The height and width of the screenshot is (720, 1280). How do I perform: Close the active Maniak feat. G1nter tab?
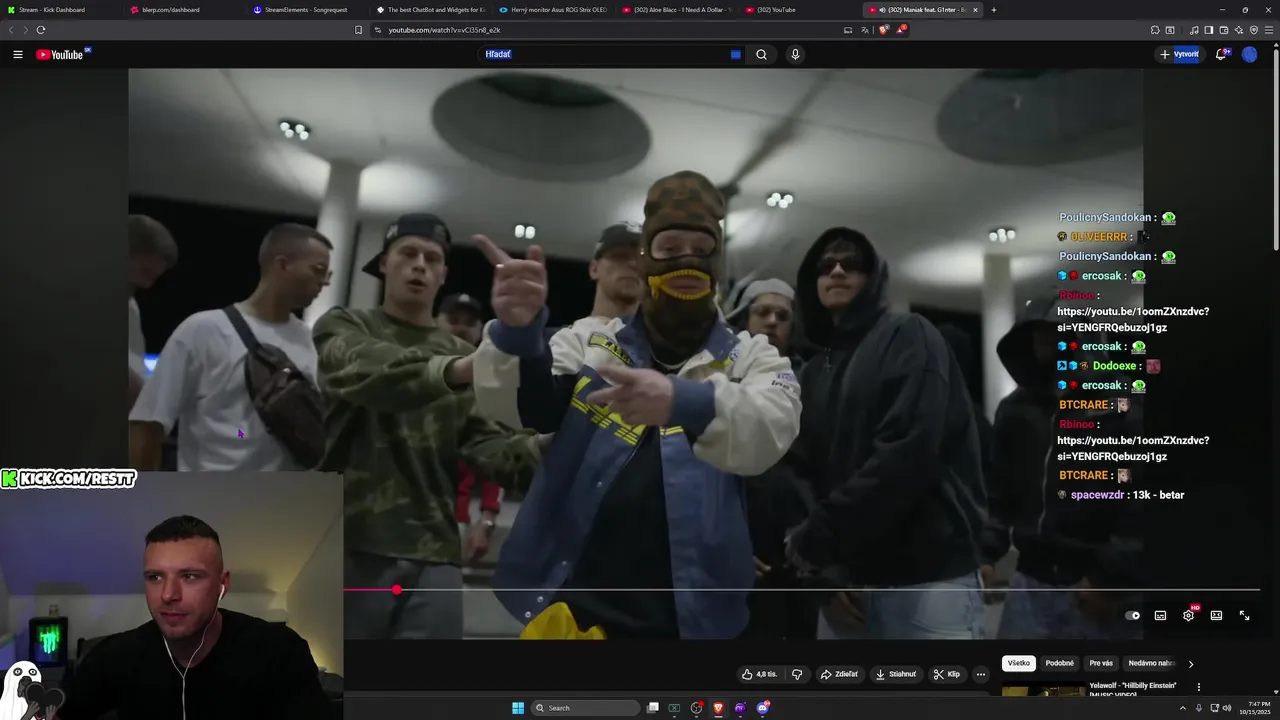(975, 10)
